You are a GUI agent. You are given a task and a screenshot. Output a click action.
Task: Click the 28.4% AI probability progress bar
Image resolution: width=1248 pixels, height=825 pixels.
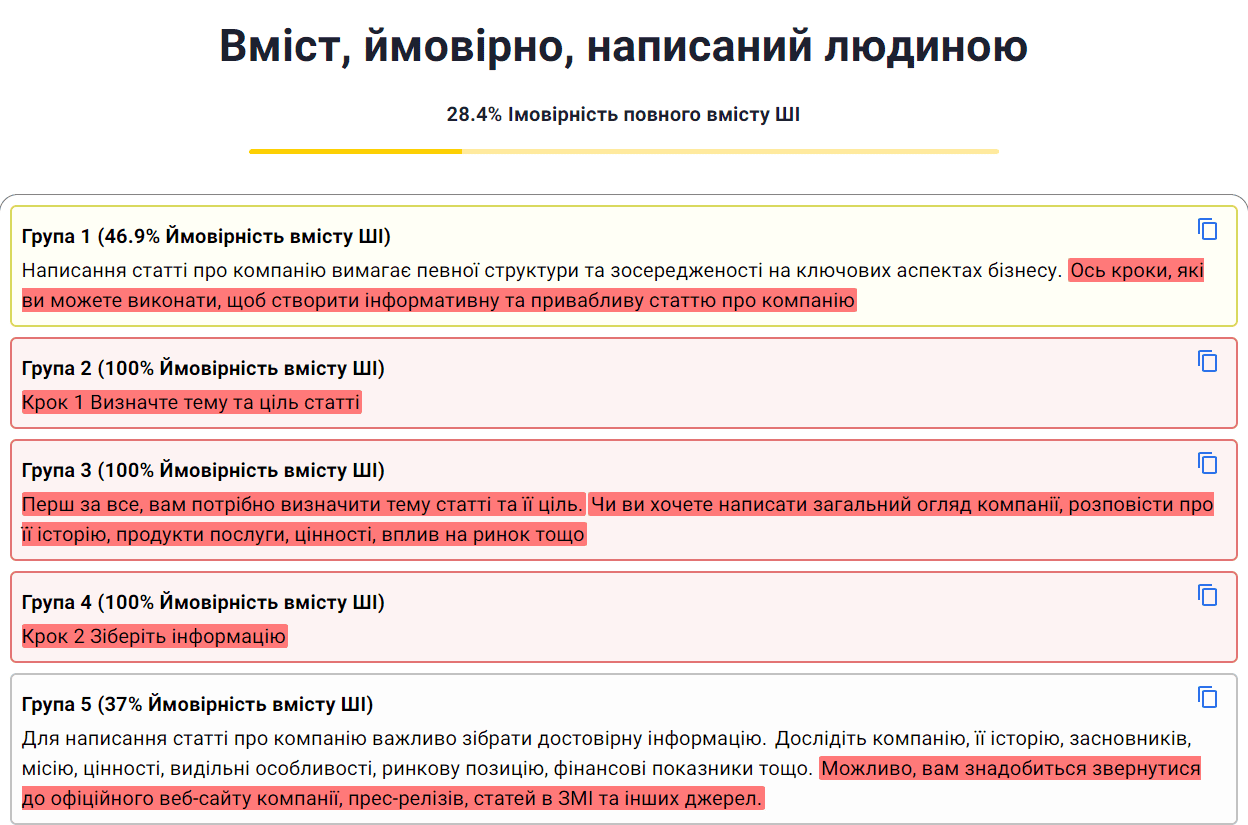point(623,150)
